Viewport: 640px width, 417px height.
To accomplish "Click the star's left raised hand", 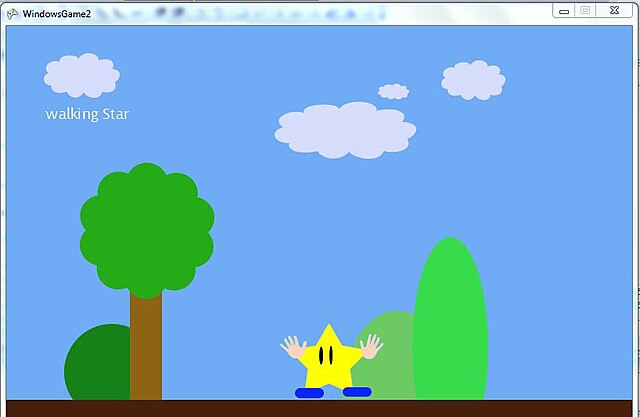I will (x=293, y=347).
